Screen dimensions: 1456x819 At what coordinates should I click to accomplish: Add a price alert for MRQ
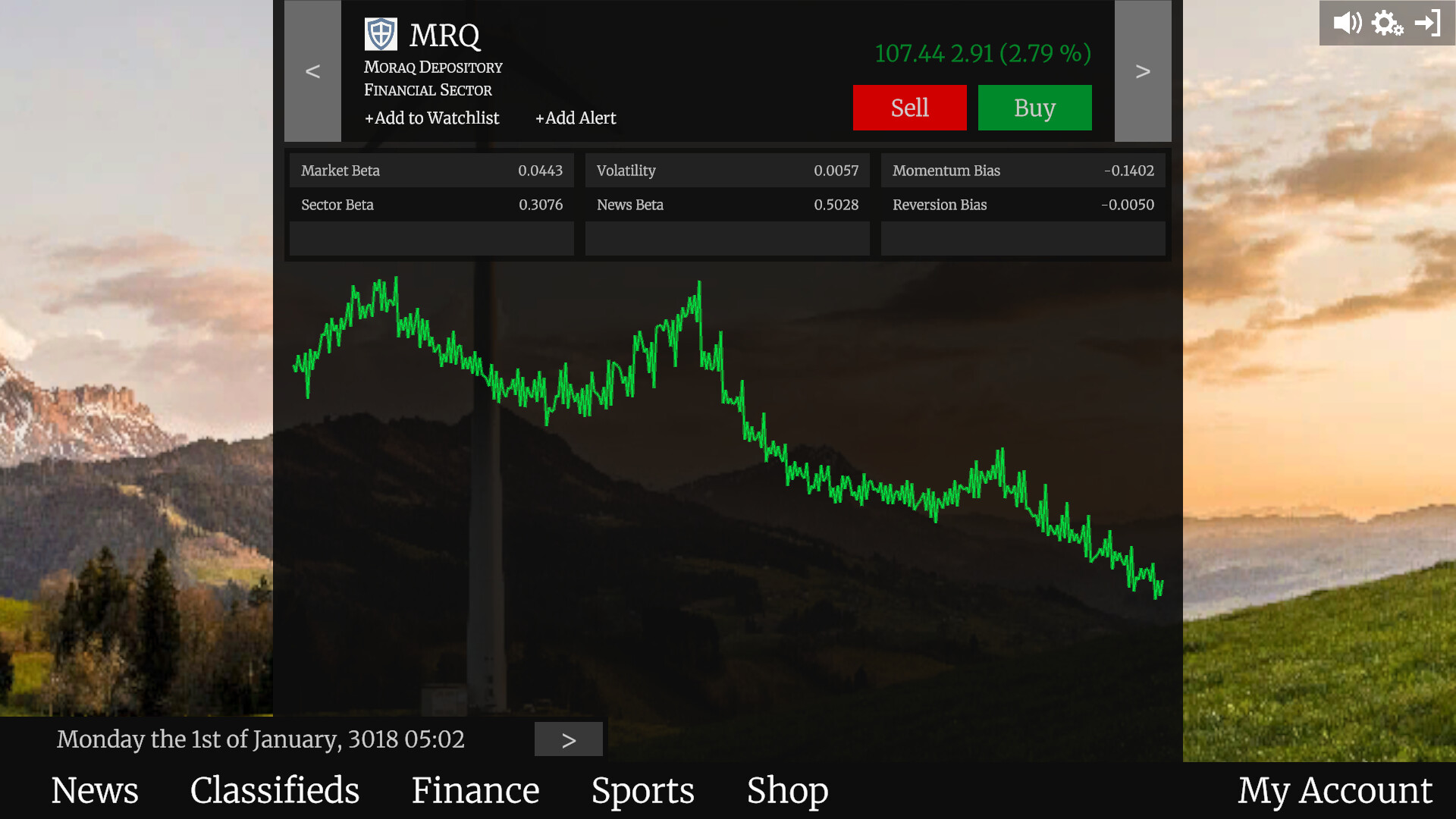pyautogui.click(x=576, y=118)
